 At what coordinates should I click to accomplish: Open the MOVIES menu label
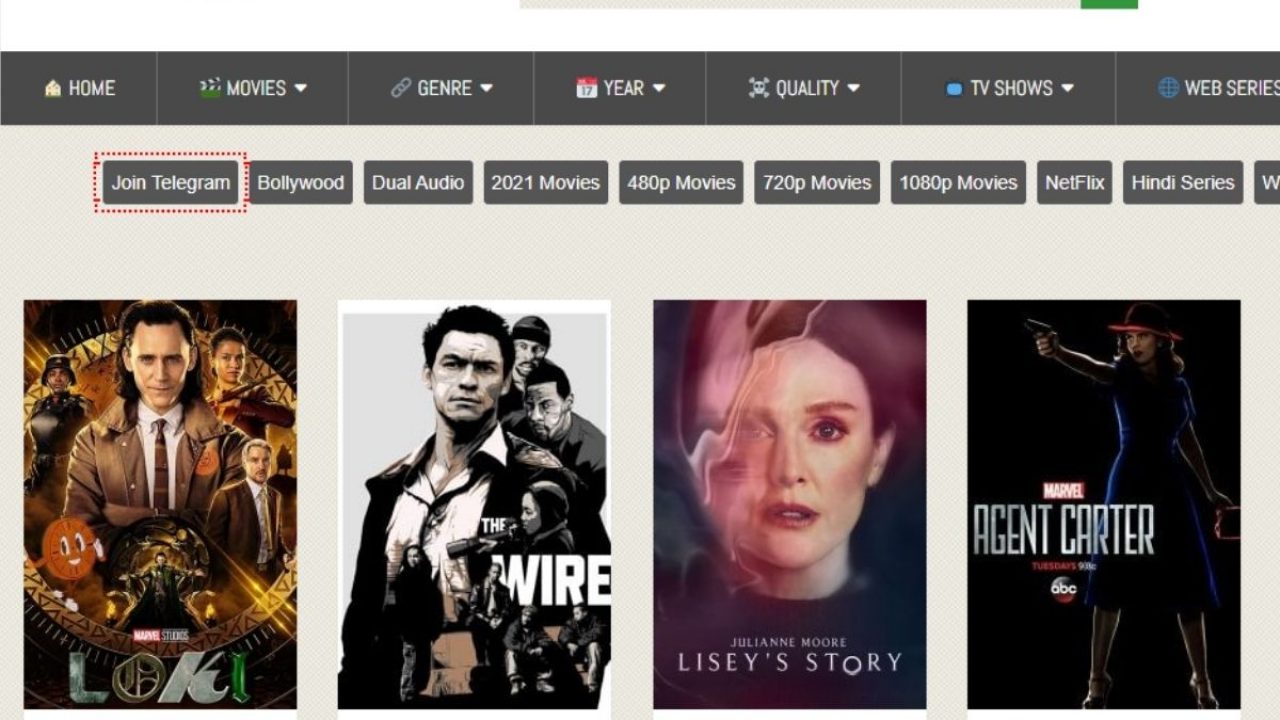(x=256, y=88)
